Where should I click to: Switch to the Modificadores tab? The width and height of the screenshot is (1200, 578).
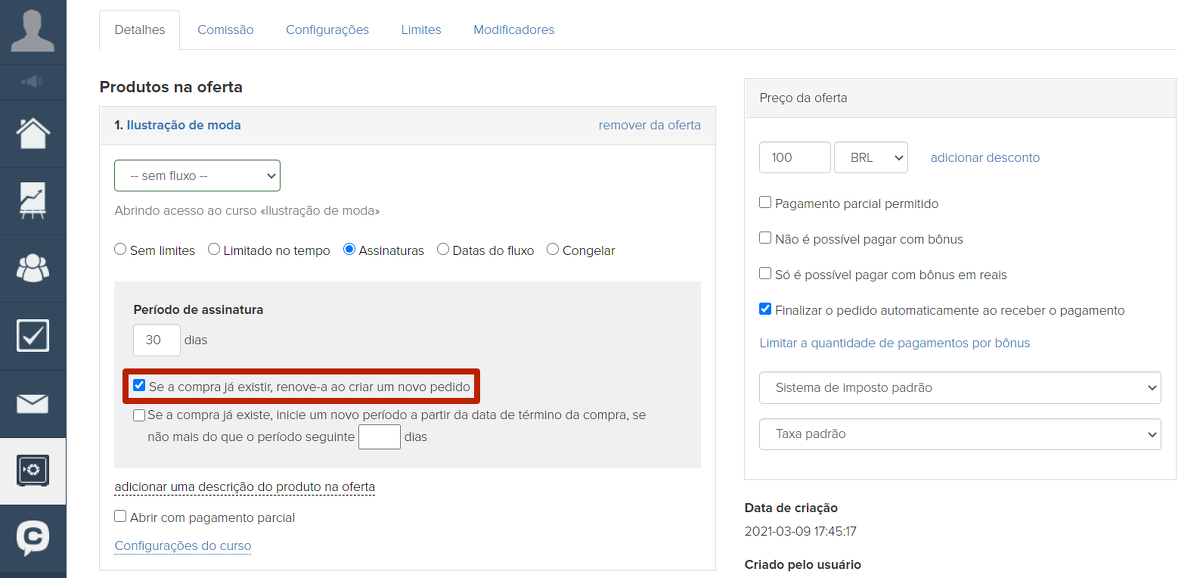pos(514,30)
